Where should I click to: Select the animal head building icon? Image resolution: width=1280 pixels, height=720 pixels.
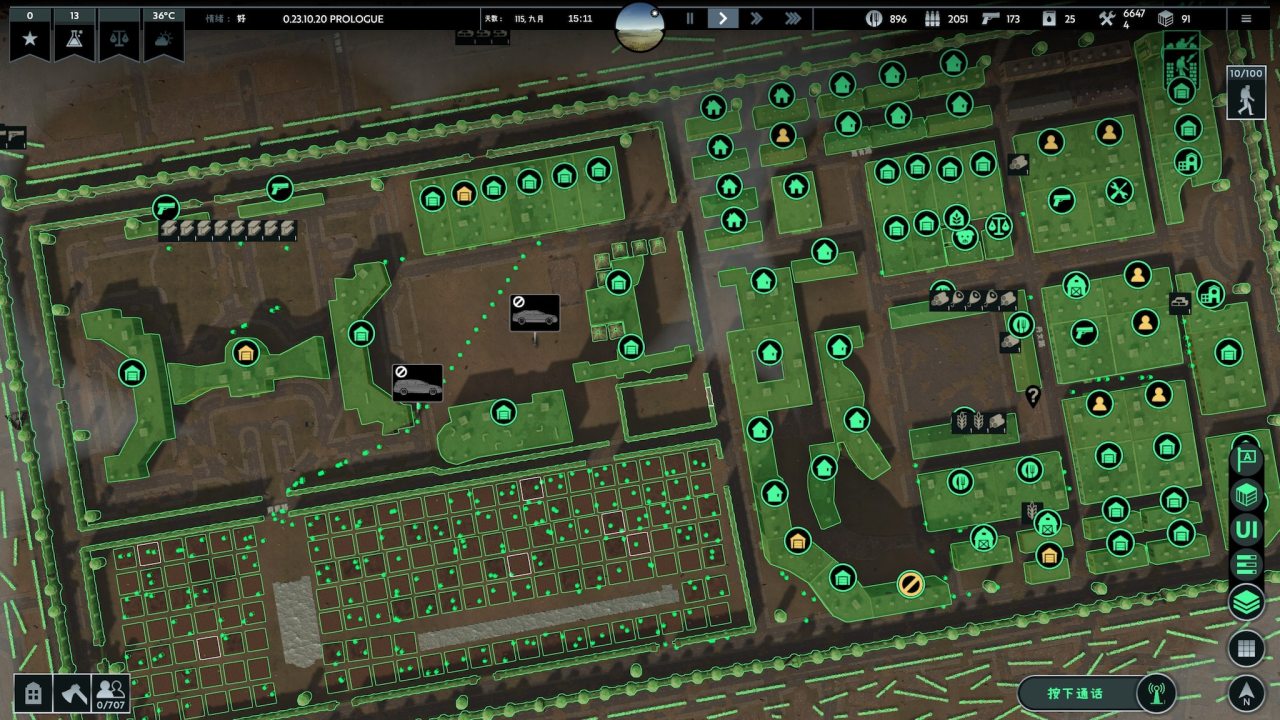pos(964,238)
